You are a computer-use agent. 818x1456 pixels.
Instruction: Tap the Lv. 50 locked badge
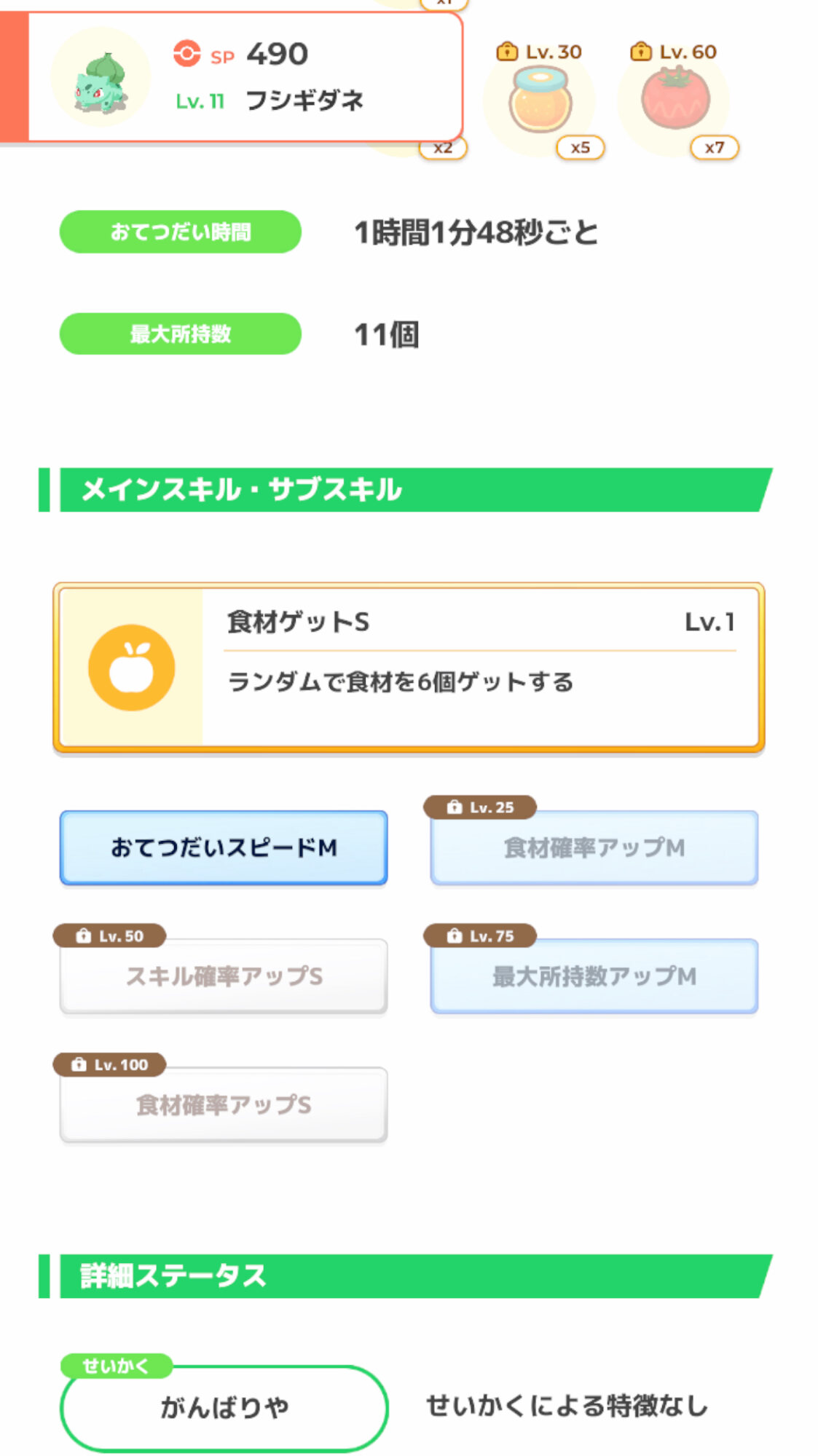110,936
